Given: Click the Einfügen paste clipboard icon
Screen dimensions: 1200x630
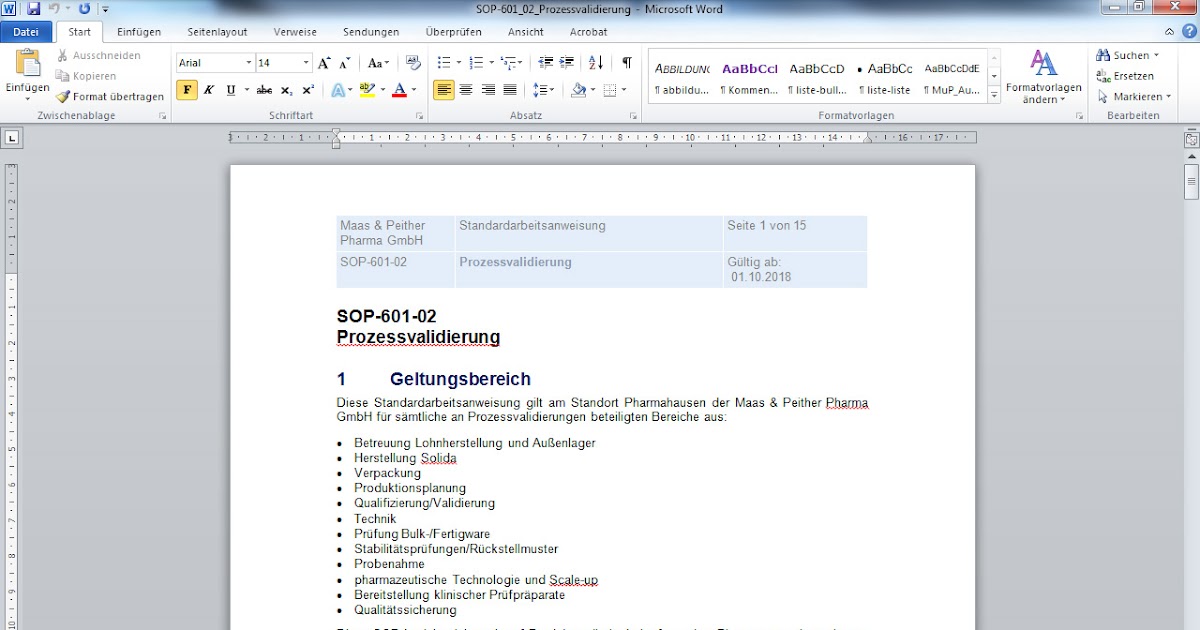Looking at the screenshot, I should [27, 64].
